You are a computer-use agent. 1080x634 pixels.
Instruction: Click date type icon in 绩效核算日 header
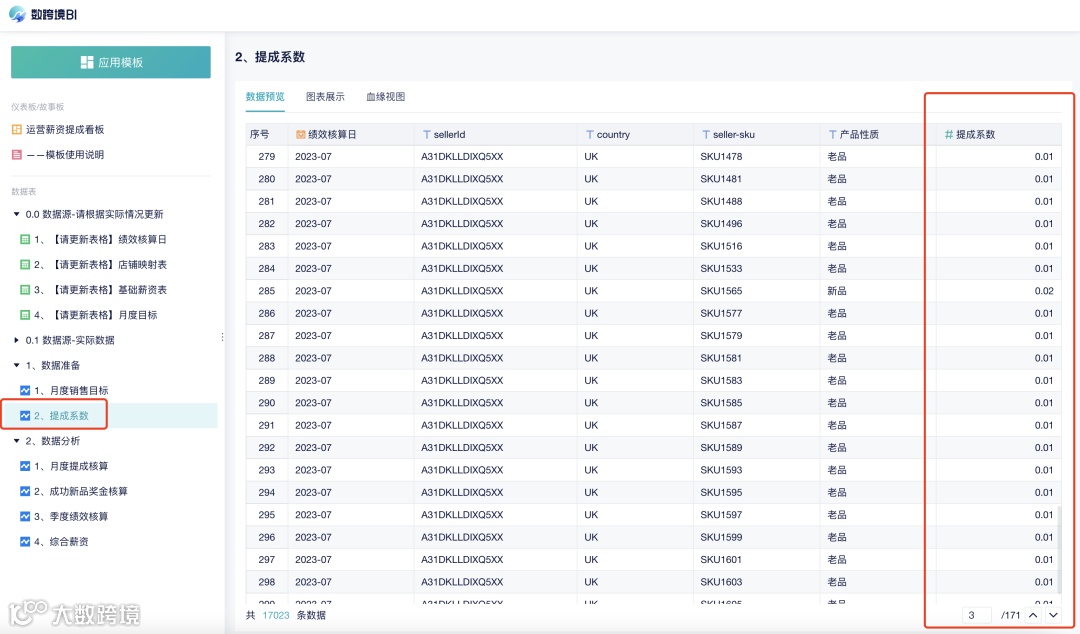pos(300,134)
